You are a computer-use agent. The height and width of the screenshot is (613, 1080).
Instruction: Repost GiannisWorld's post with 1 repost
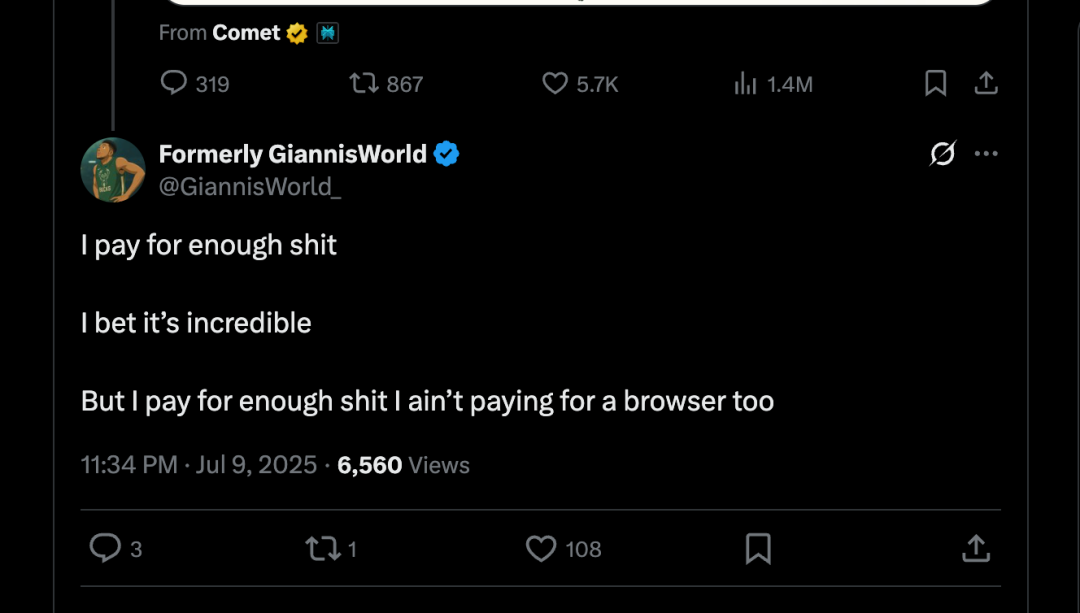(322, 548)
